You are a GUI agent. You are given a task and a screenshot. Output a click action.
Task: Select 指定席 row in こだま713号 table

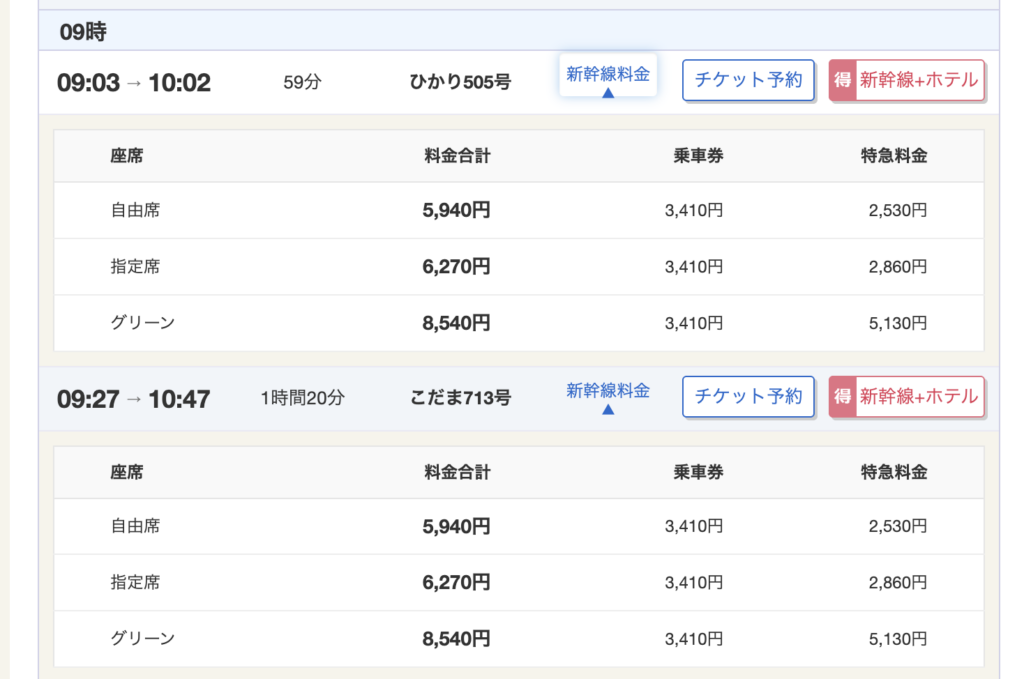tap(519, 582)
